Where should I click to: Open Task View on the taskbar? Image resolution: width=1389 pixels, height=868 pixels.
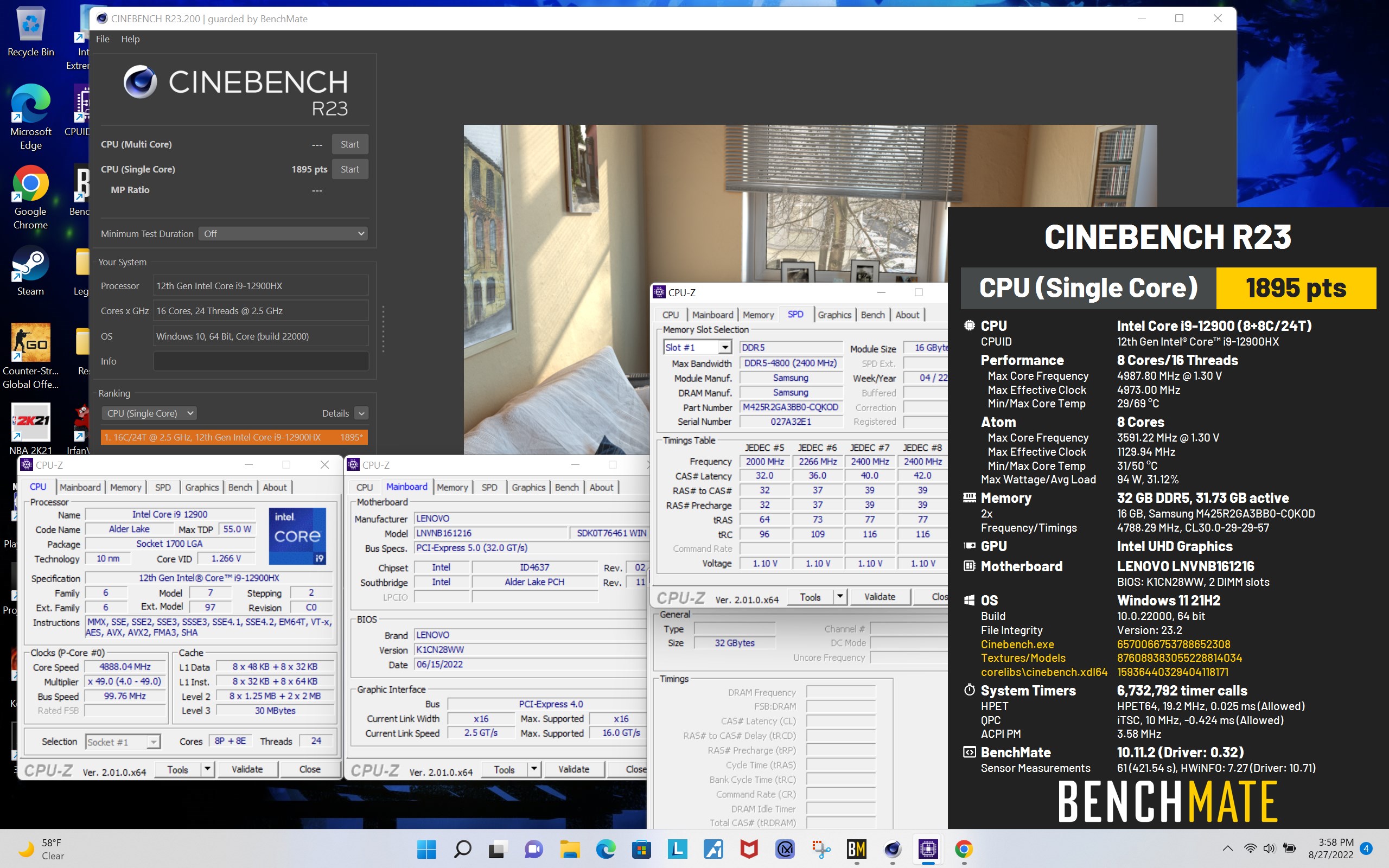(498, 848)
